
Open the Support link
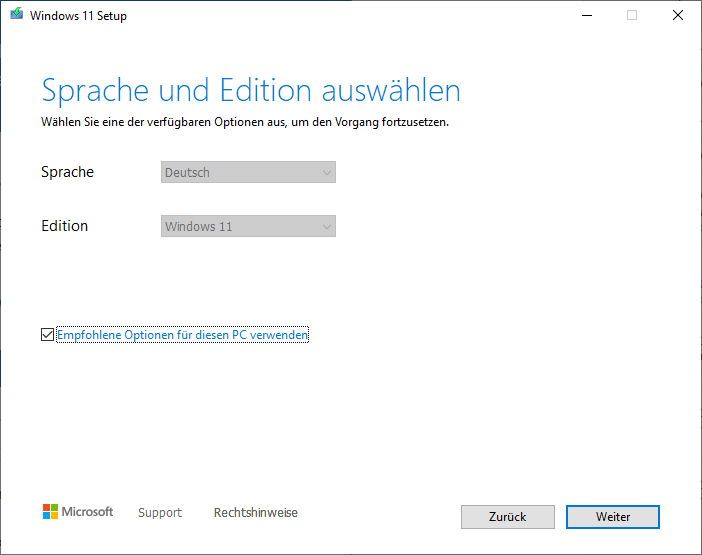(x=160, y=513)
